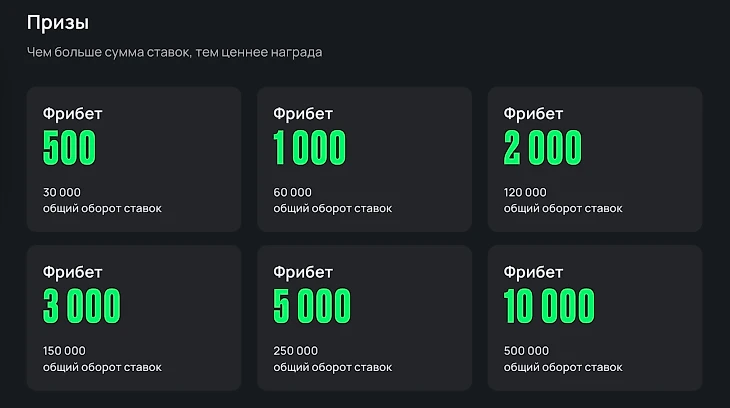Image resolution: width=730 pixels, height=408 pixels.
Task: Select the Фрибет 5 000 prize card
Action: click(x=364, y=318)
